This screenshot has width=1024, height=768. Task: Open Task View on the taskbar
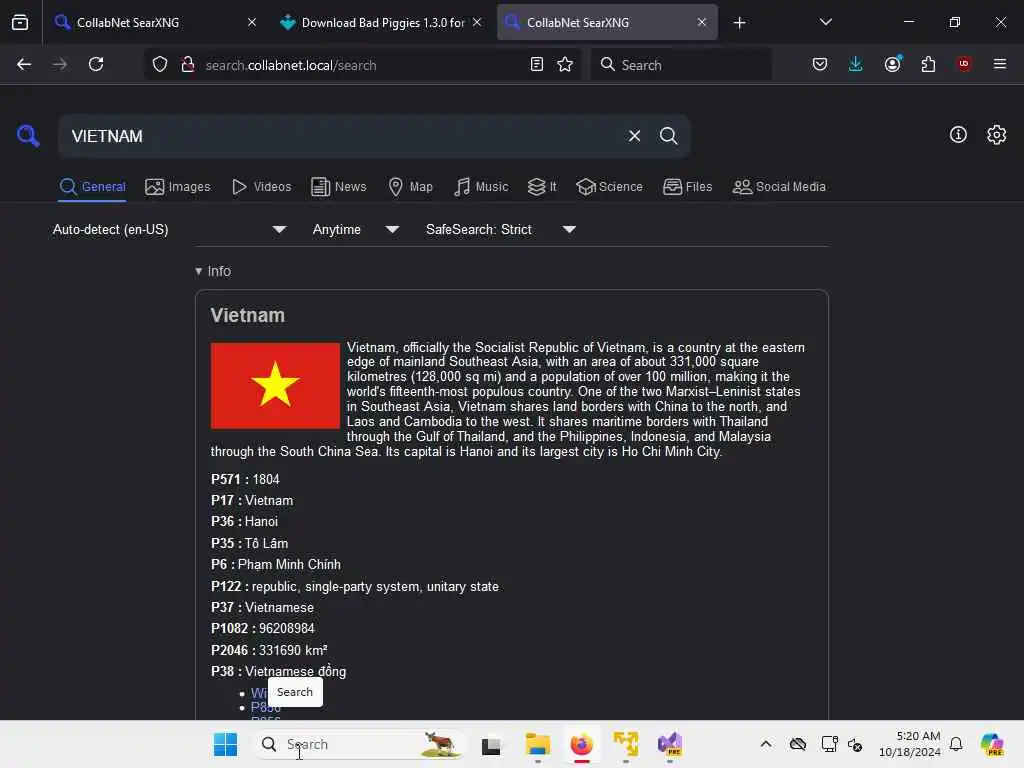click(x=491, y=744)
